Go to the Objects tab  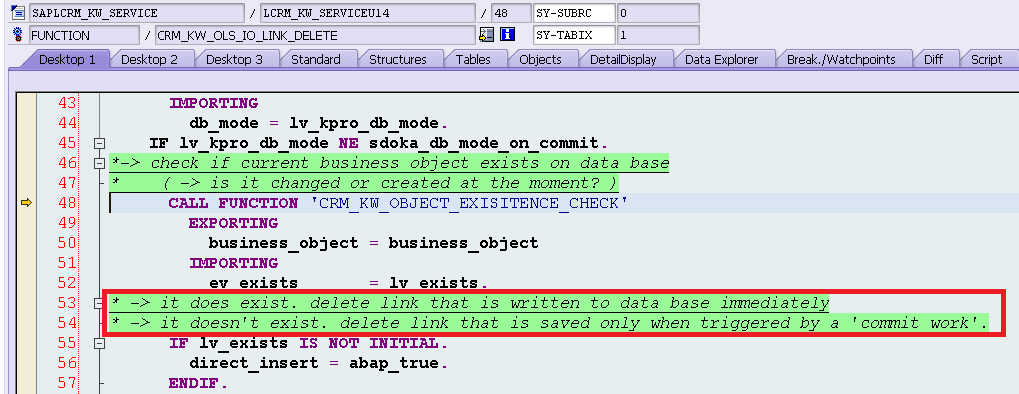coord(539,59)
